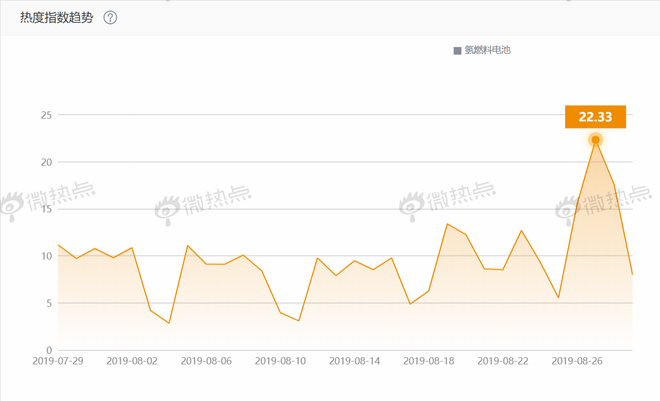Screen dimensions: 660x401
Task: Click the 5 value on the y-axis
Action: 48,303
